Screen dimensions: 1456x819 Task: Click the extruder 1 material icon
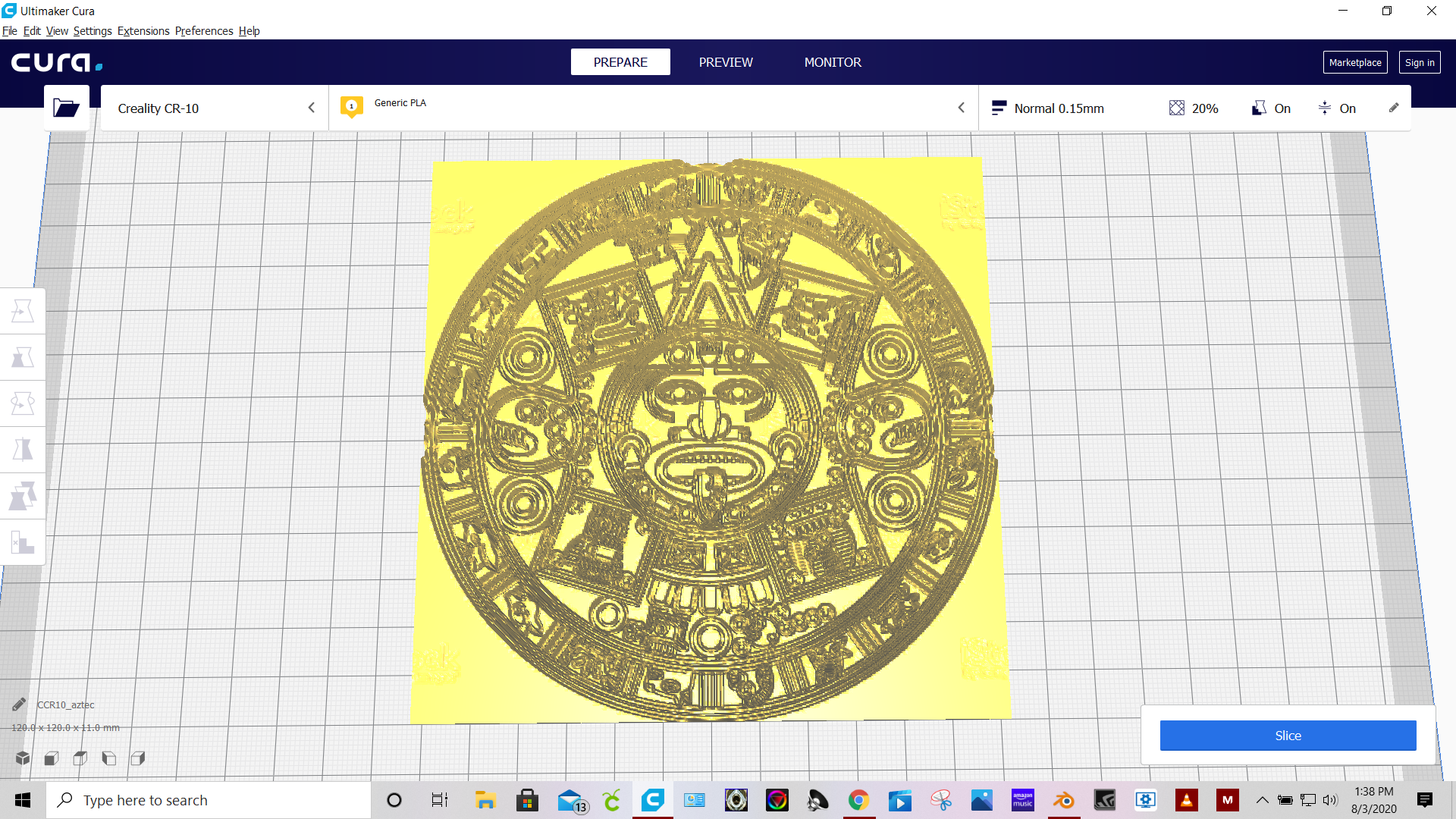[x=351, y=107]
